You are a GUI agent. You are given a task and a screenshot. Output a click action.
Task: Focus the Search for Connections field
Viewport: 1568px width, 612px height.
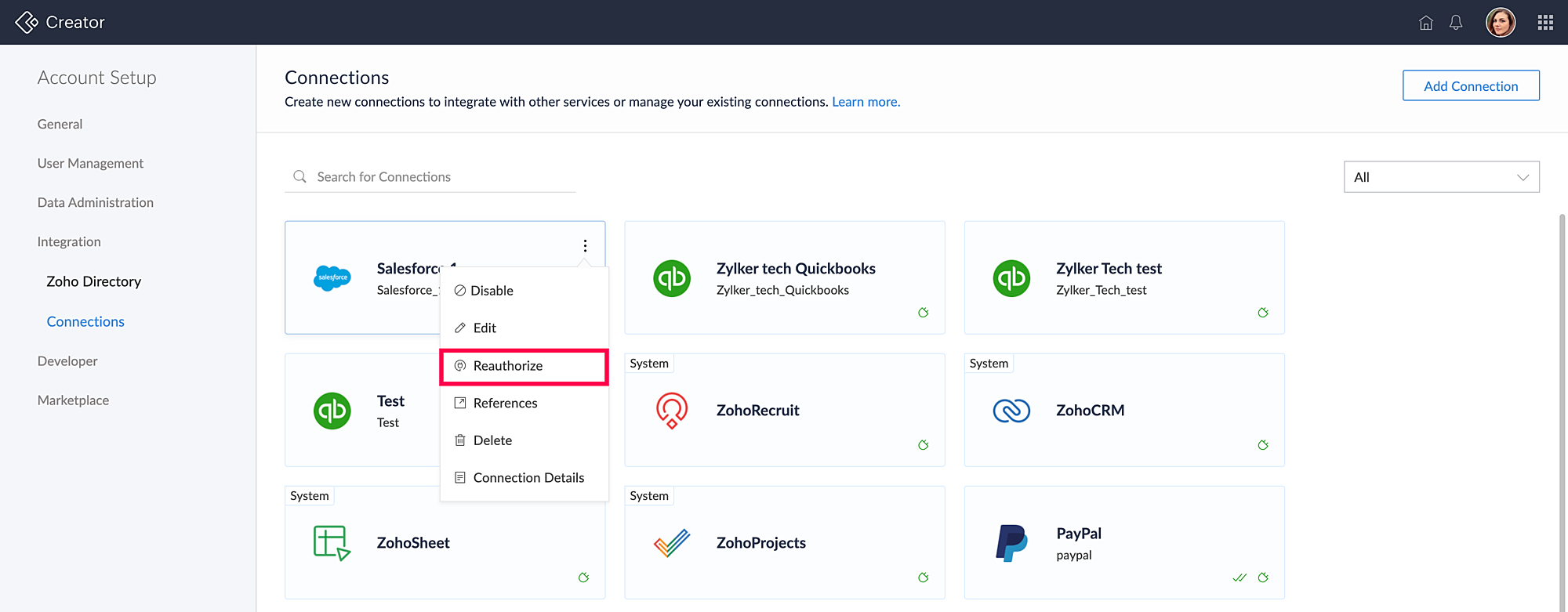(430, 177)
